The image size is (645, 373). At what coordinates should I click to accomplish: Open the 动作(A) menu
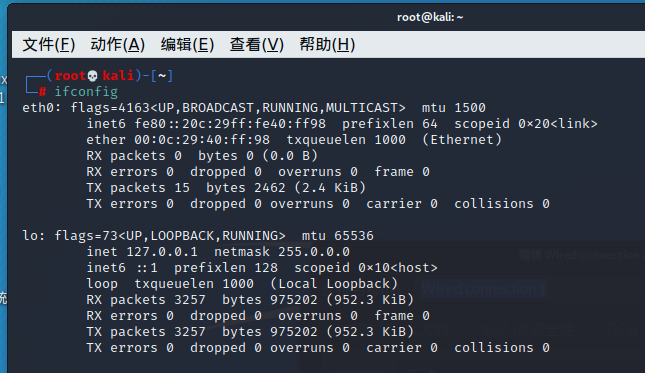[118, 44]
